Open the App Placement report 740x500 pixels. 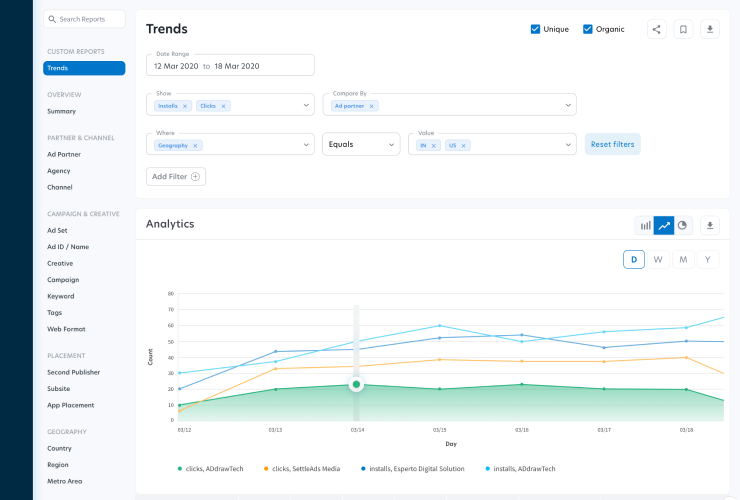tap(71, 406)
